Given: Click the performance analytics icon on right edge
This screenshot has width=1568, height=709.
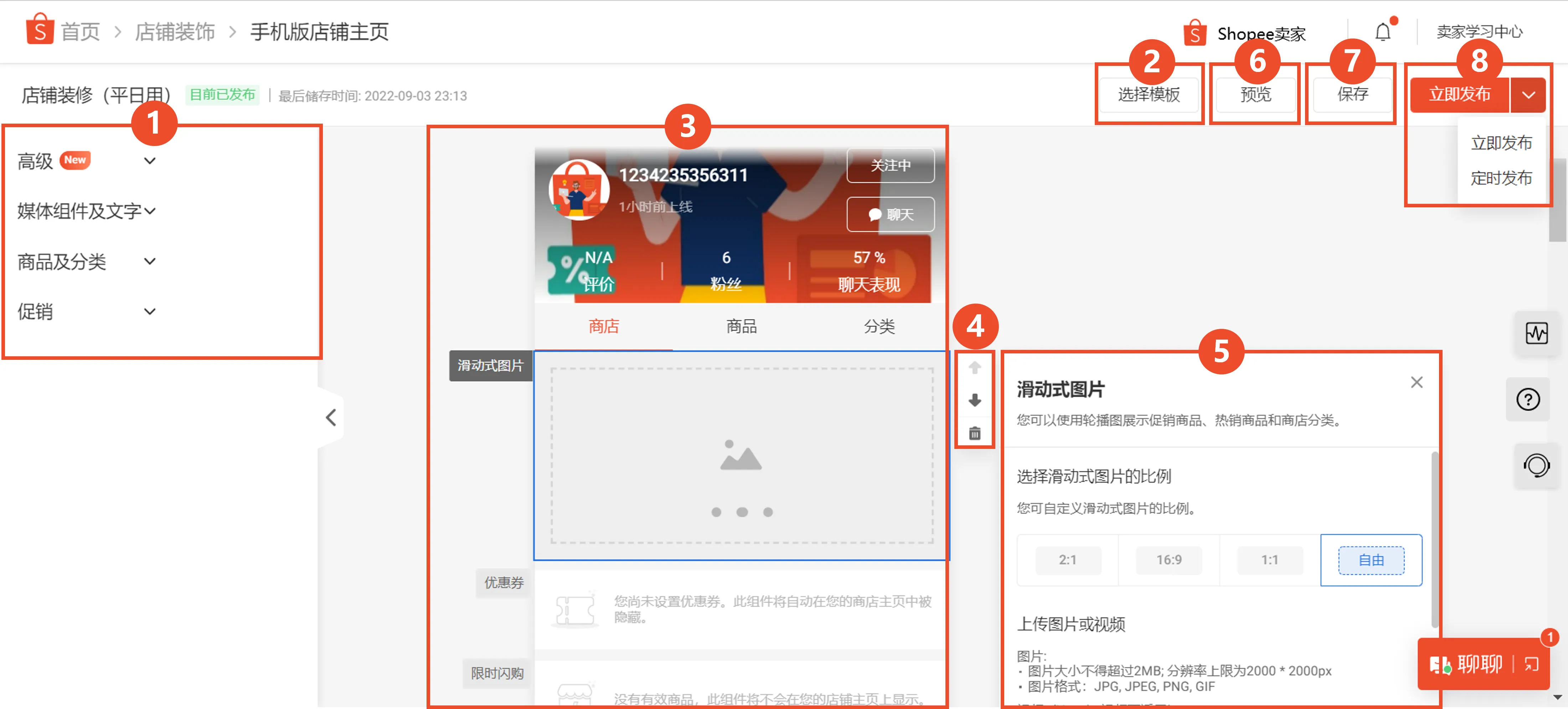Looking at the screenshot, I should coord(1536,333).
